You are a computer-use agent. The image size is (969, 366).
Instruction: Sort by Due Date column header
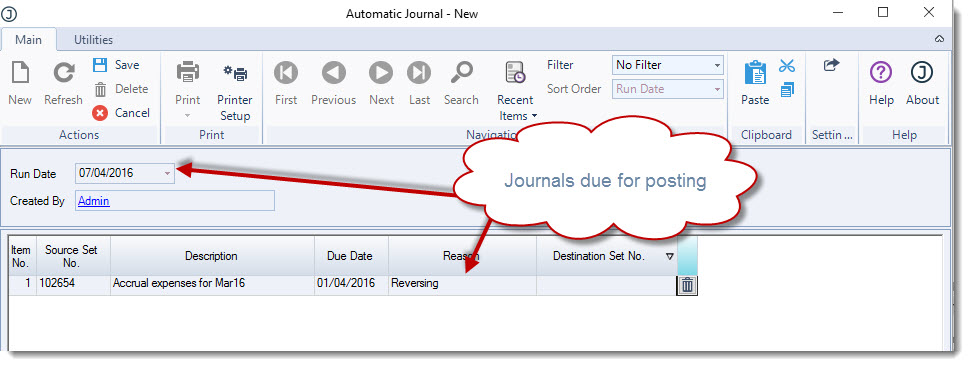[x=352, y=256]
